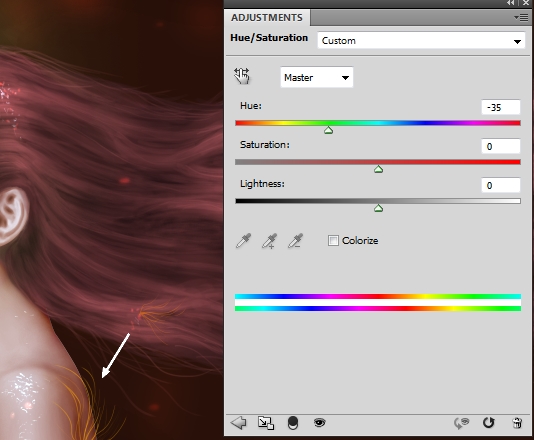Viewport: 534px width, 440px height.
Task: Select the eyedropper tool
Action: (244, 241)
